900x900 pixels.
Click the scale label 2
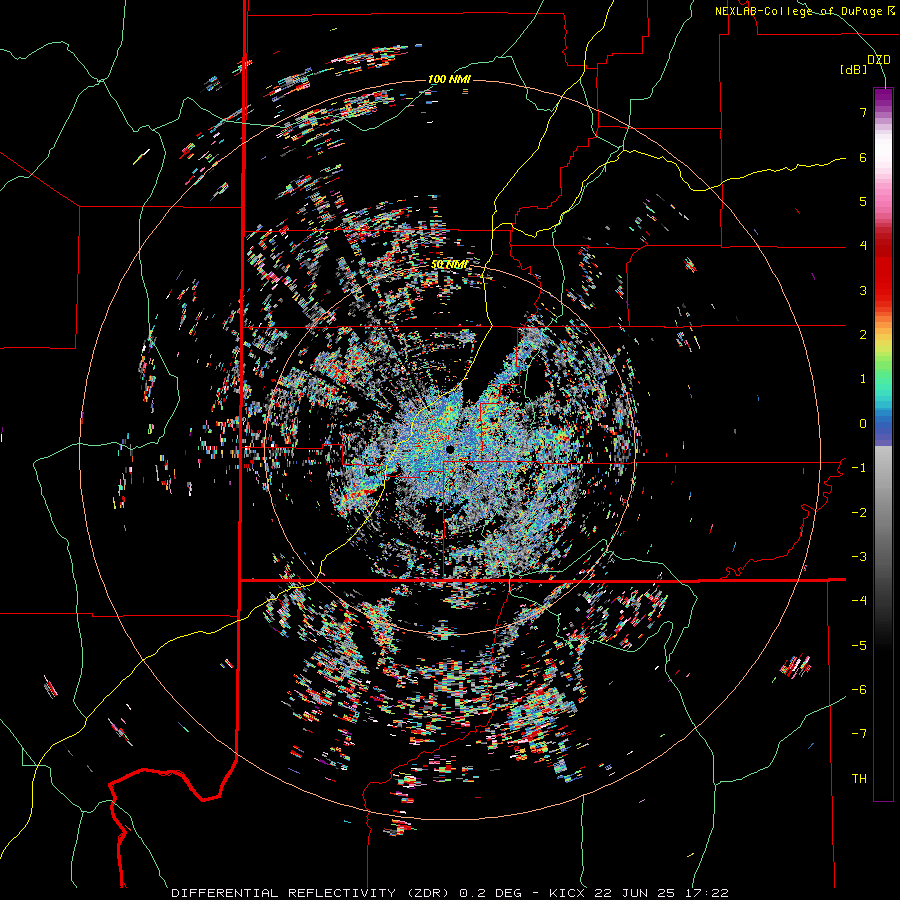(863, 335)
